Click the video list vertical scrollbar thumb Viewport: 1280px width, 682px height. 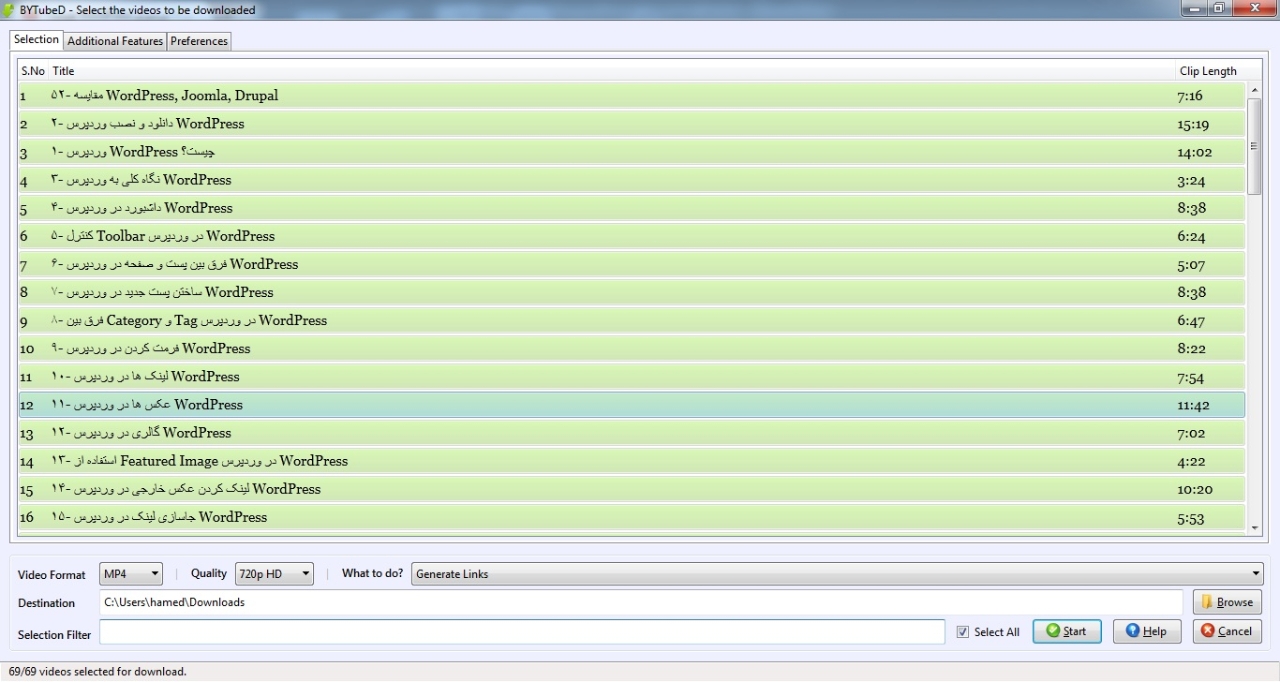coord(1255,146)
